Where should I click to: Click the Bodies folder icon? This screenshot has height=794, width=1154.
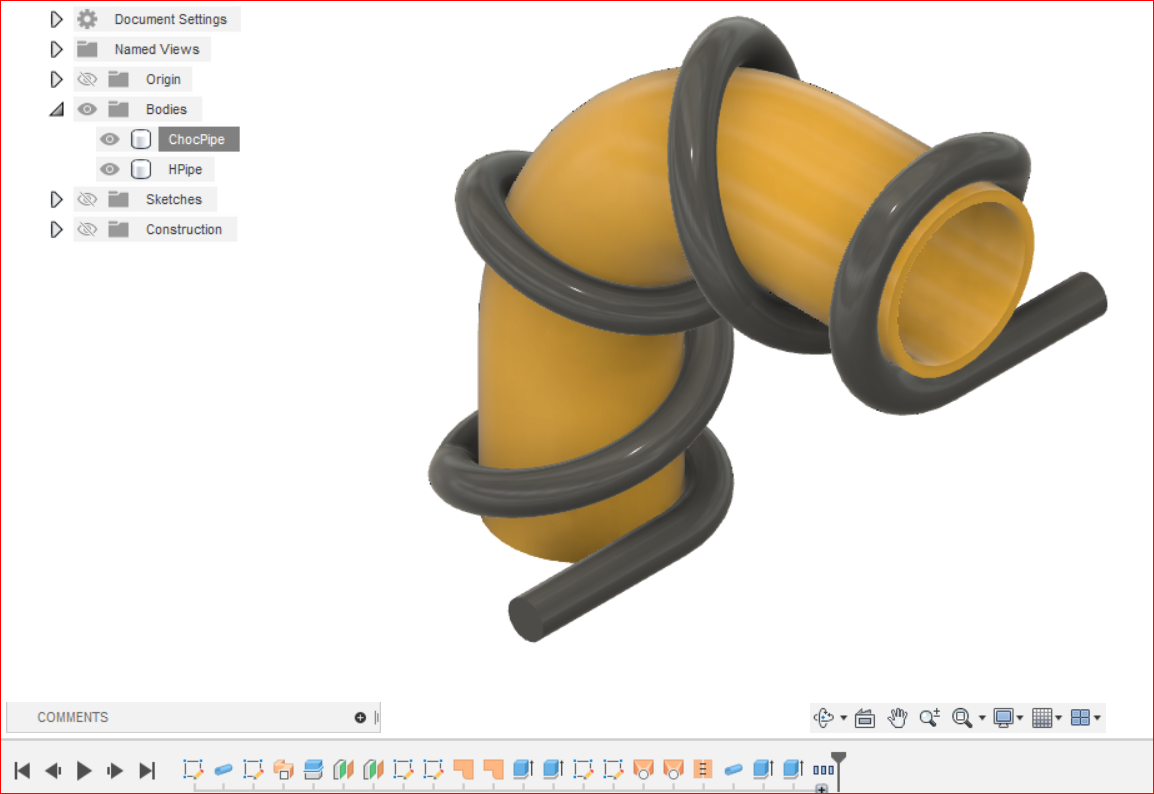point(118,110)
